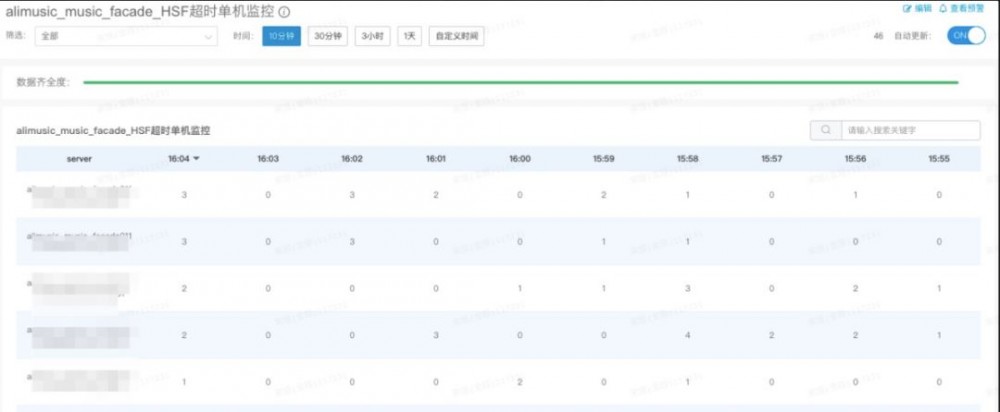Screen dimensions: 1000x412
Task: Click the 16:00 column header
Action: (x=520, y=159)
